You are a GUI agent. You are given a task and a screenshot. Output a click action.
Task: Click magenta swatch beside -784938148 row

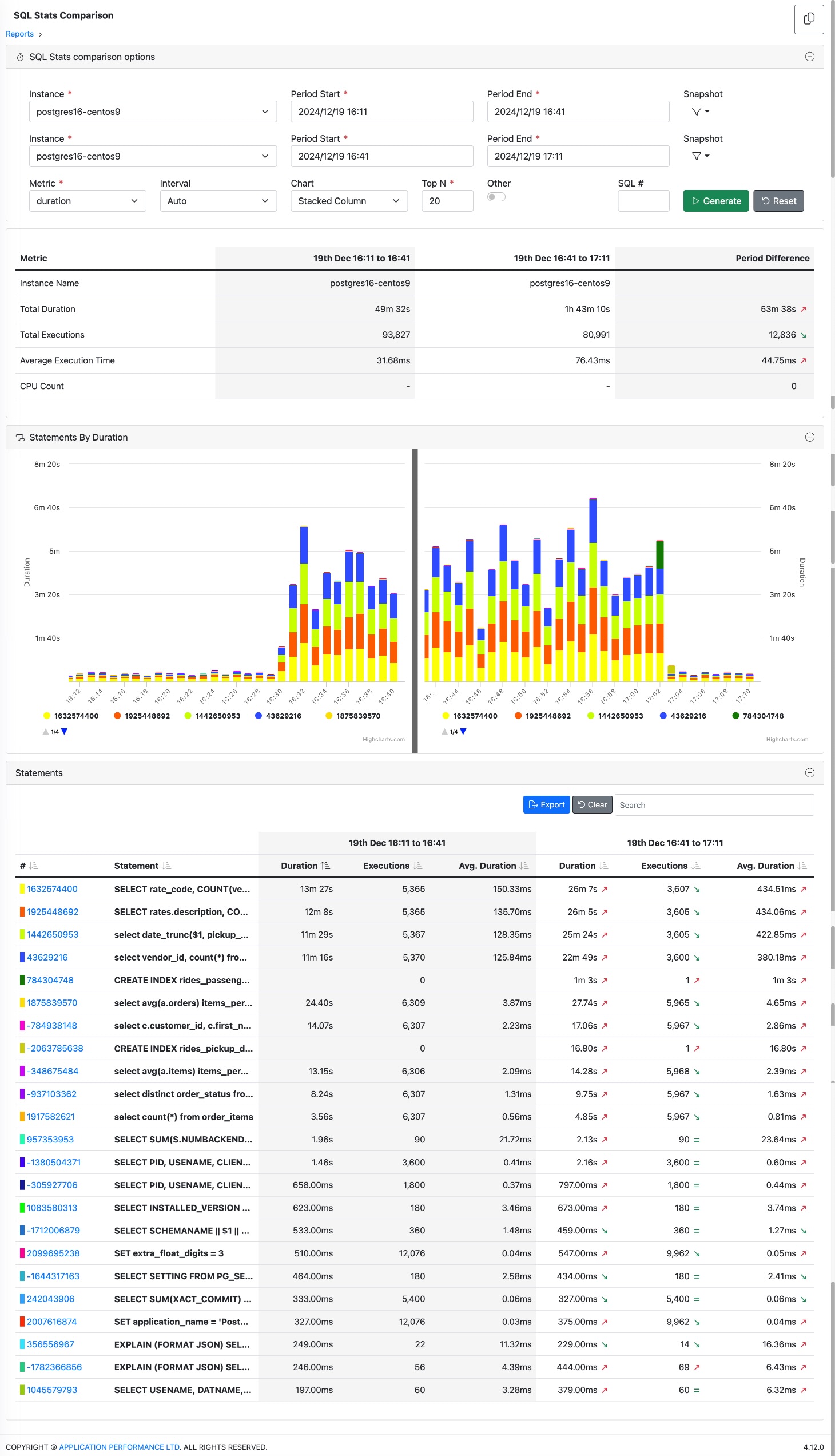click(x=22, y=1025)
